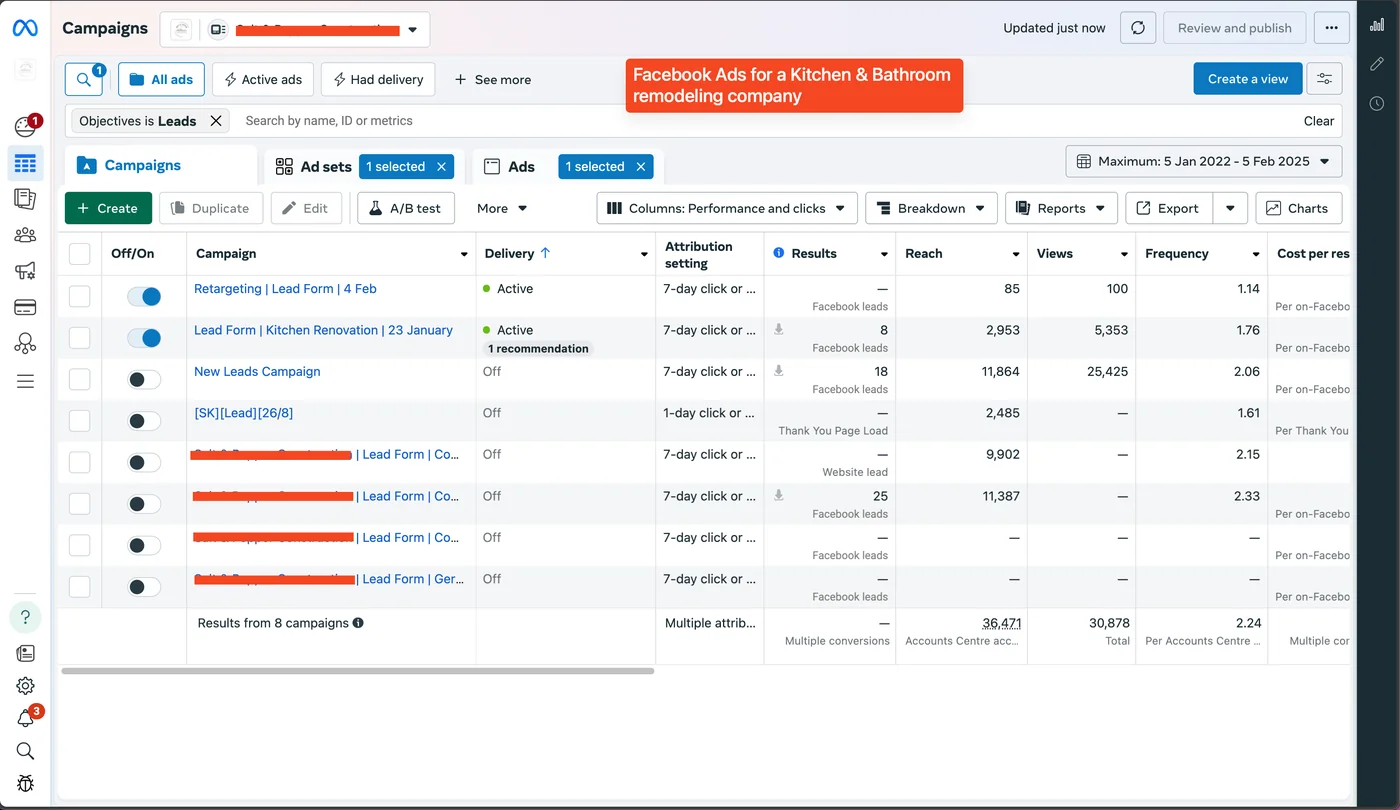Click the search magnifier icon in left sidebar

[25, 751]
